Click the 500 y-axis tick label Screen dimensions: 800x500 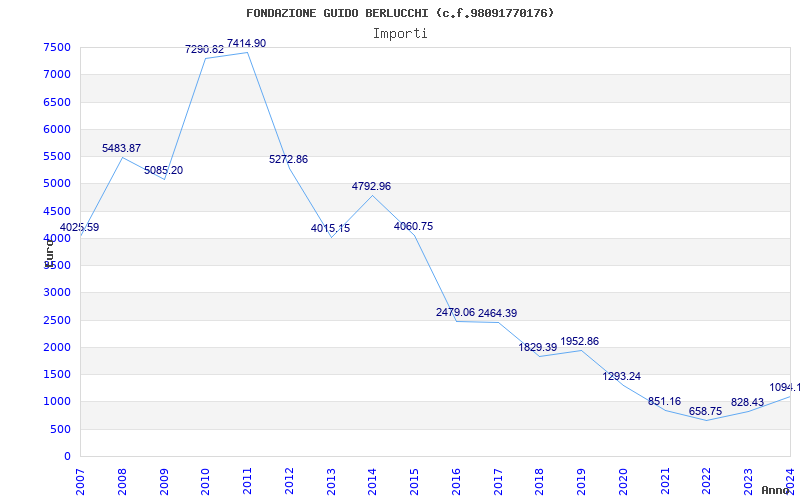point(61,430)
